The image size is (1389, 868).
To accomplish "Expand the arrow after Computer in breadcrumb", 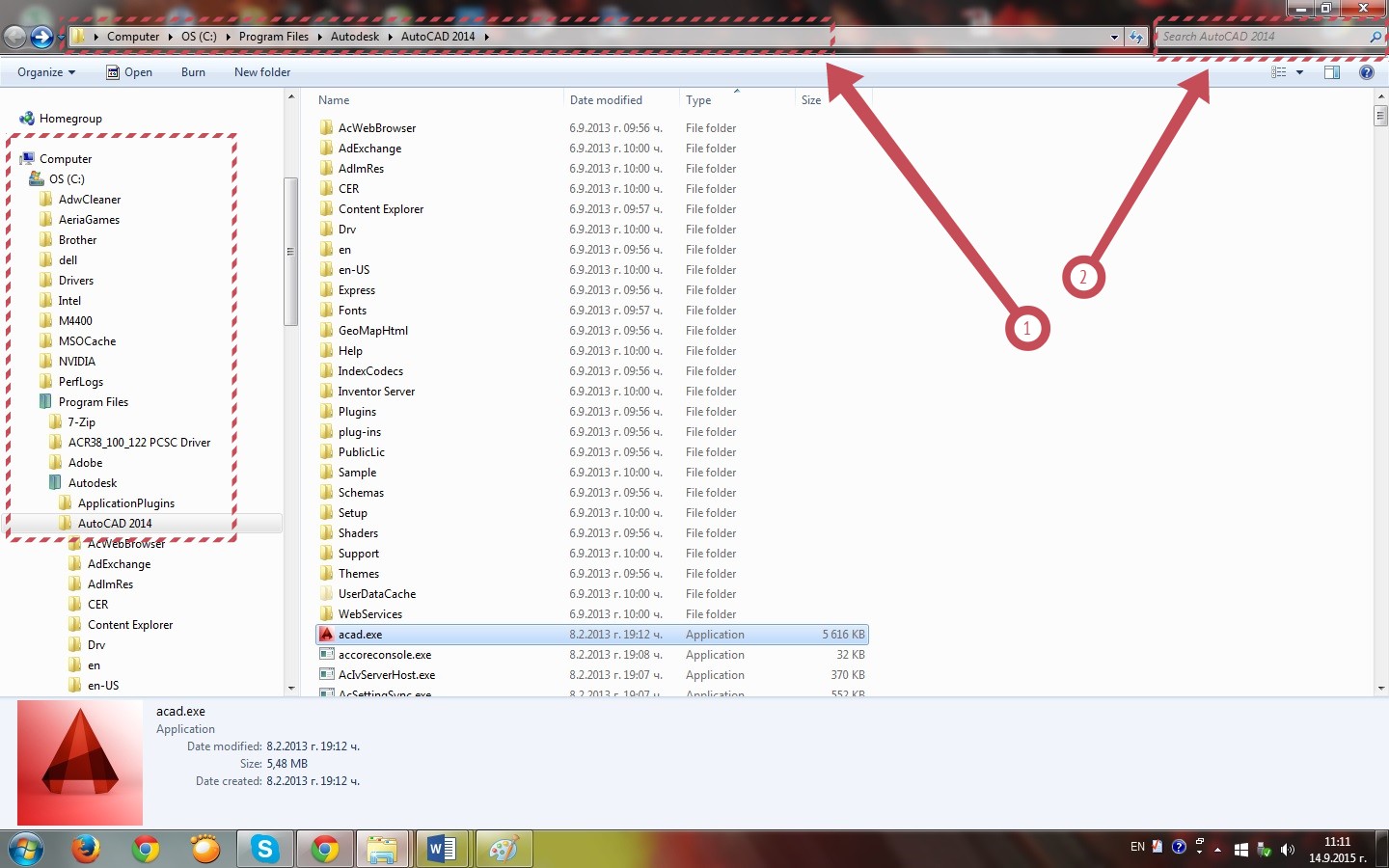I will point(171,37).
